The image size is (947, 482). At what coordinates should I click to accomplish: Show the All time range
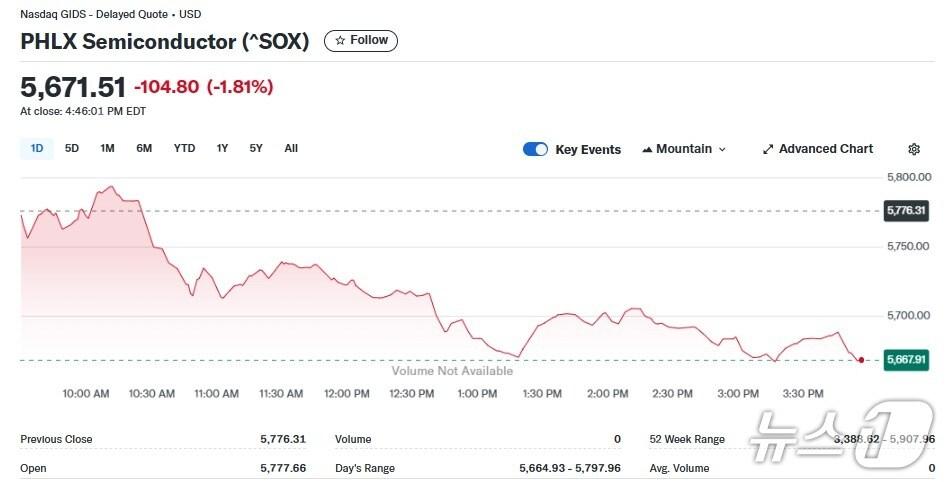[291, 148]
